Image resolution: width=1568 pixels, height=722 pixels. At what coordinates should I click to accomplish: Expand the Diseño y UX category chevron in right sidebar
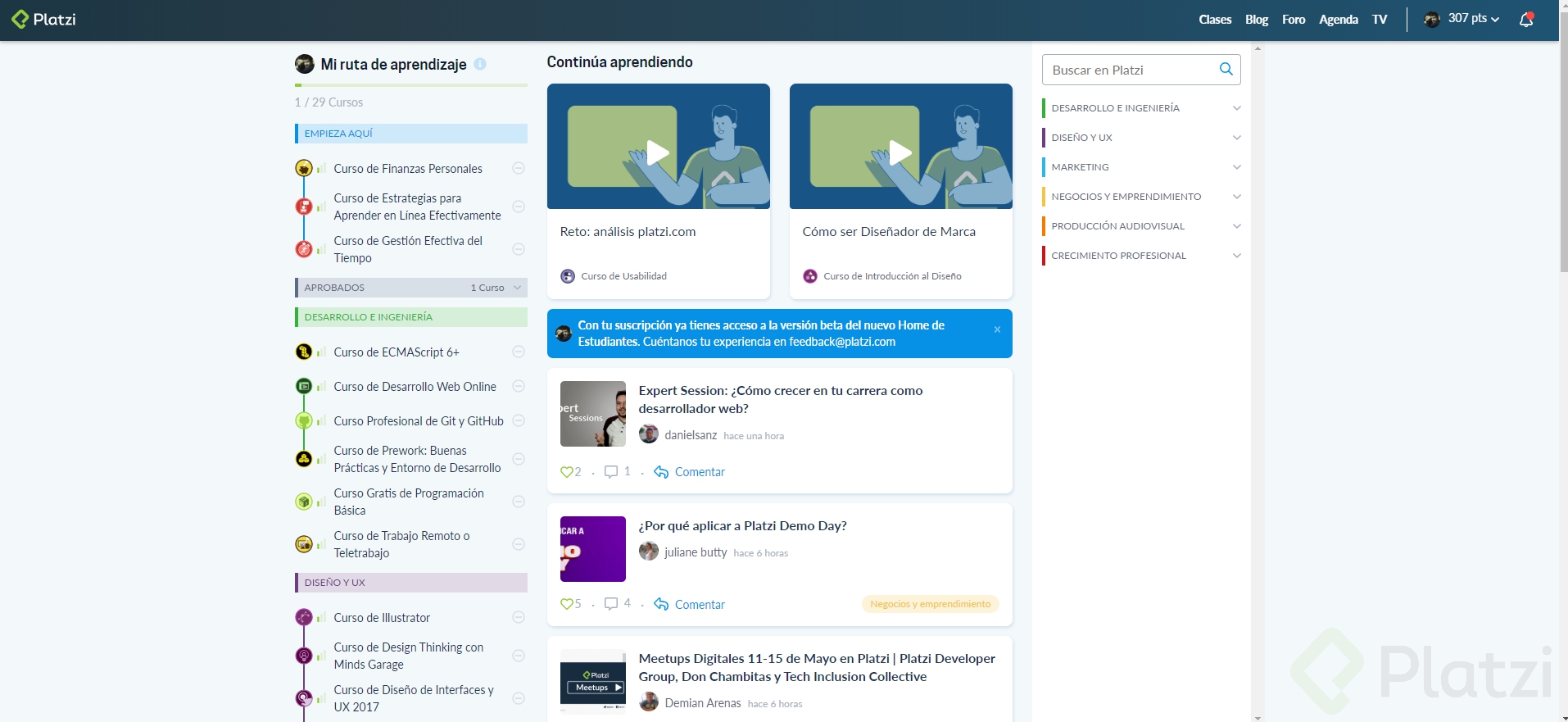[1237, 138]
